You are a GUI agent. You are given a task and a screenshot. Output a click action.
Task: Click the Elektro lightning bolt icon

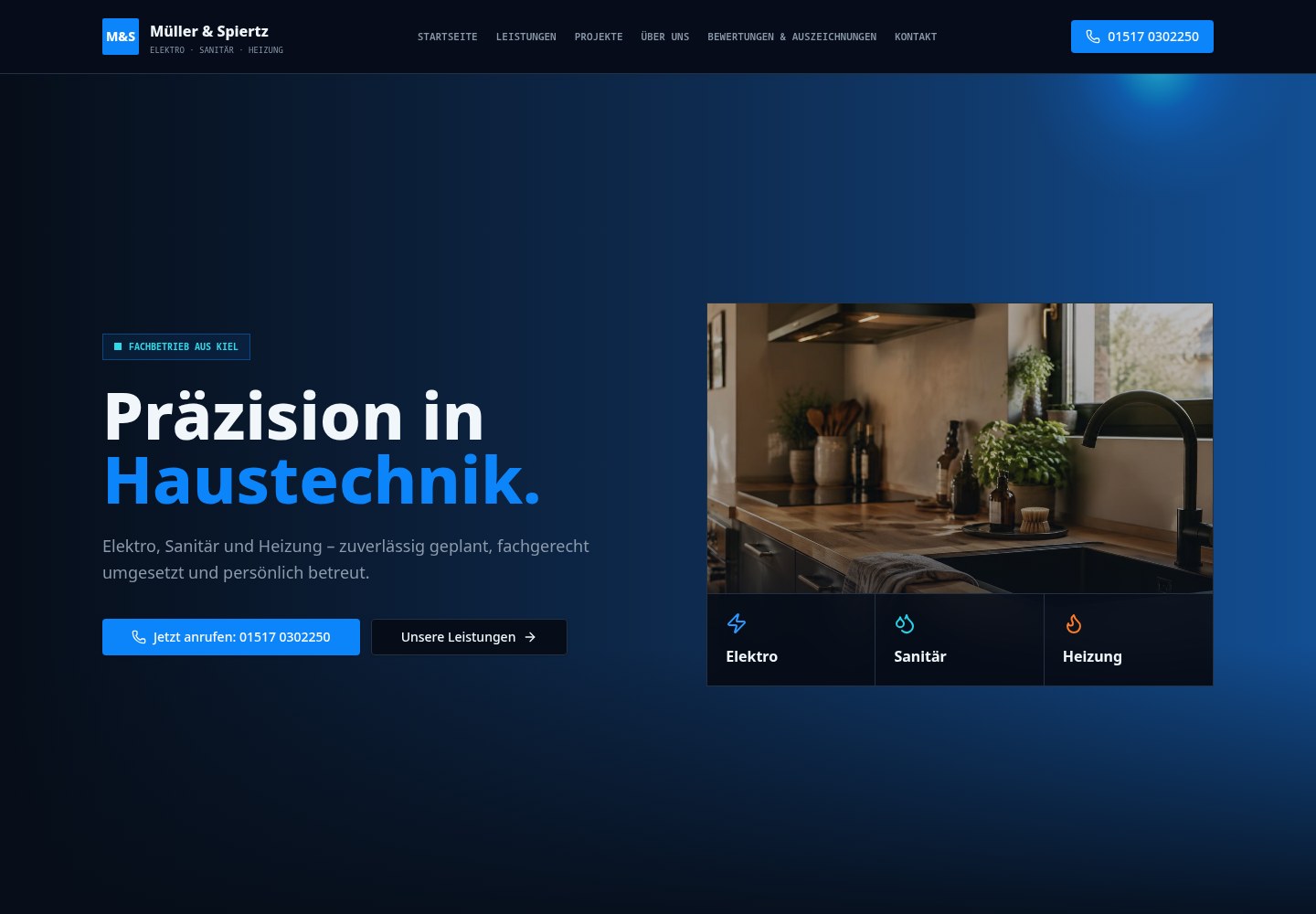tap(737, 623)
